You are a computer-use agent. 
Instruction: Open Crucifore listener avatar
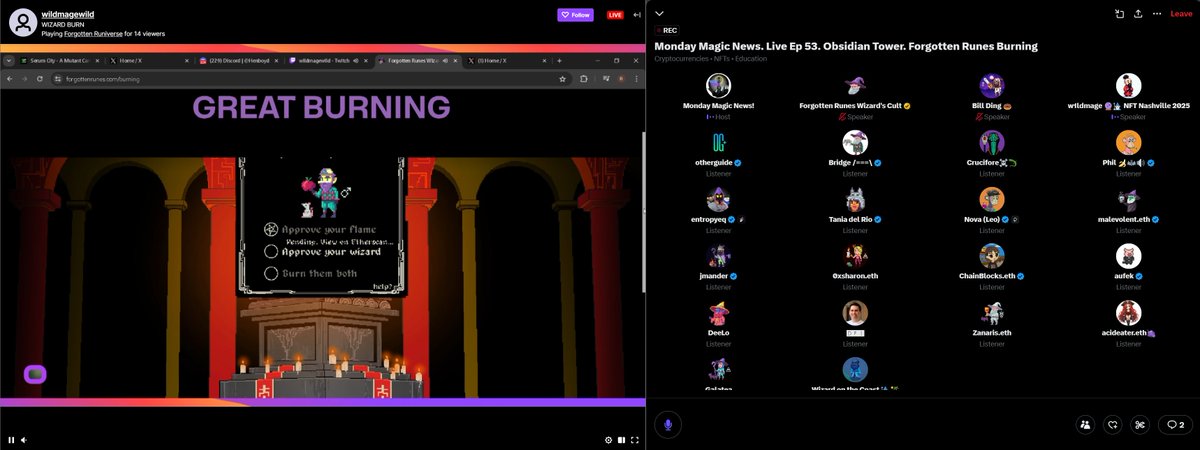(991, 142)
